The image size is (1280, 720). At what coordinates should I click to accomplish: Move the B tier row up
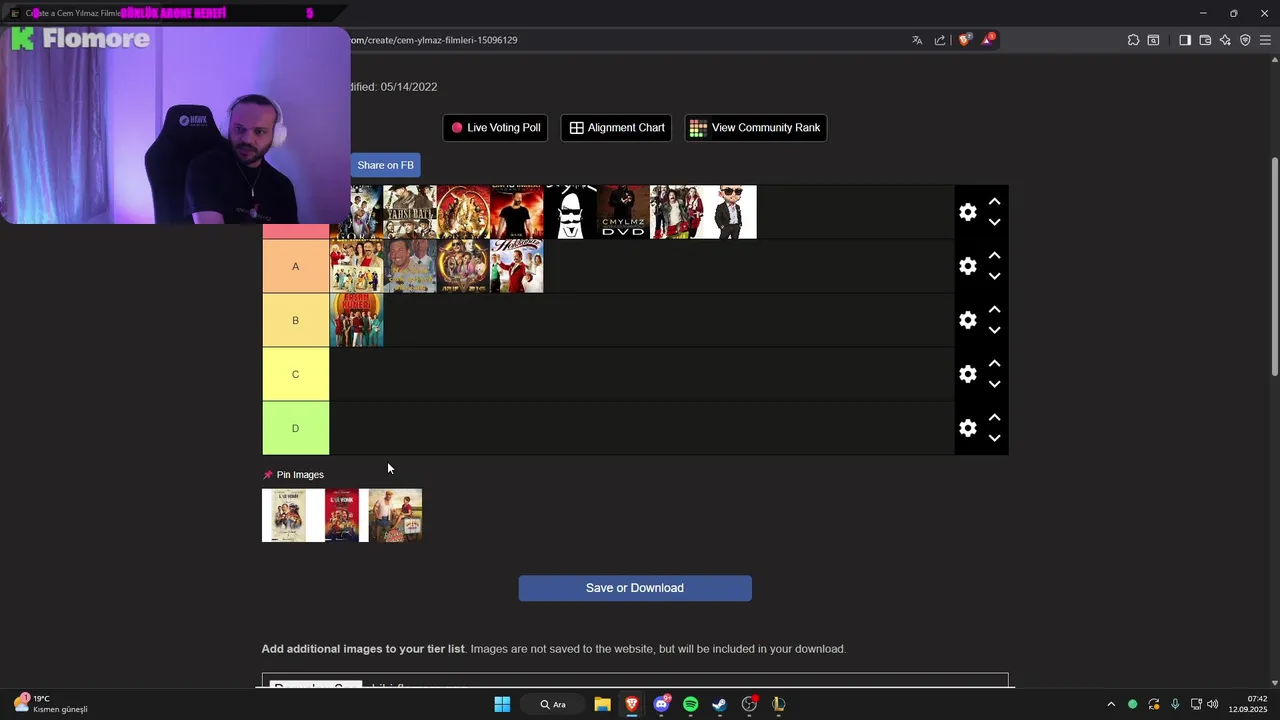point(994,309)
